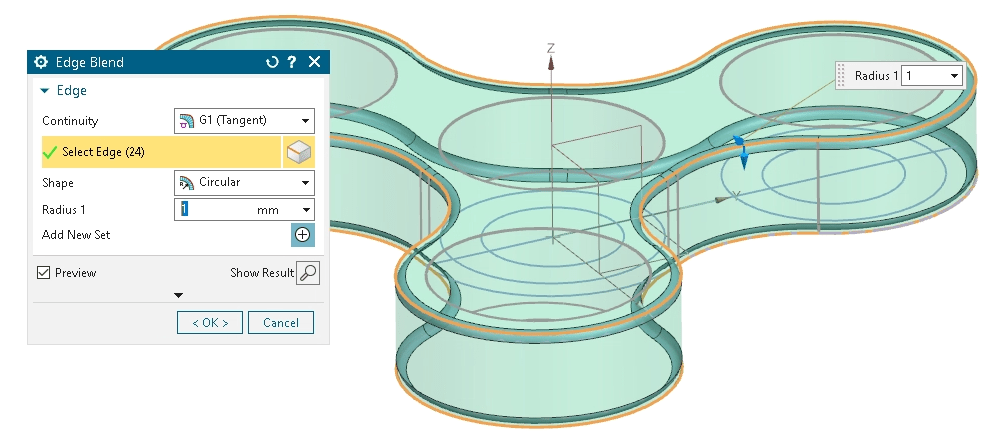Expand more options arrow below Preview
This screenshot has height=448, width=1002.
click(178, 295)
